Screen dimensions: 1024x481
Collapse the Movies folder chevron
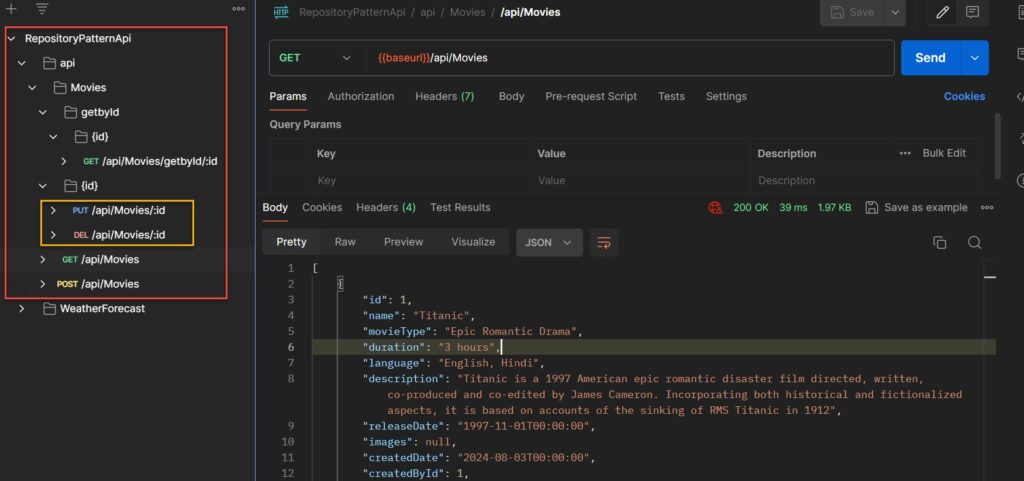(32, 87)
